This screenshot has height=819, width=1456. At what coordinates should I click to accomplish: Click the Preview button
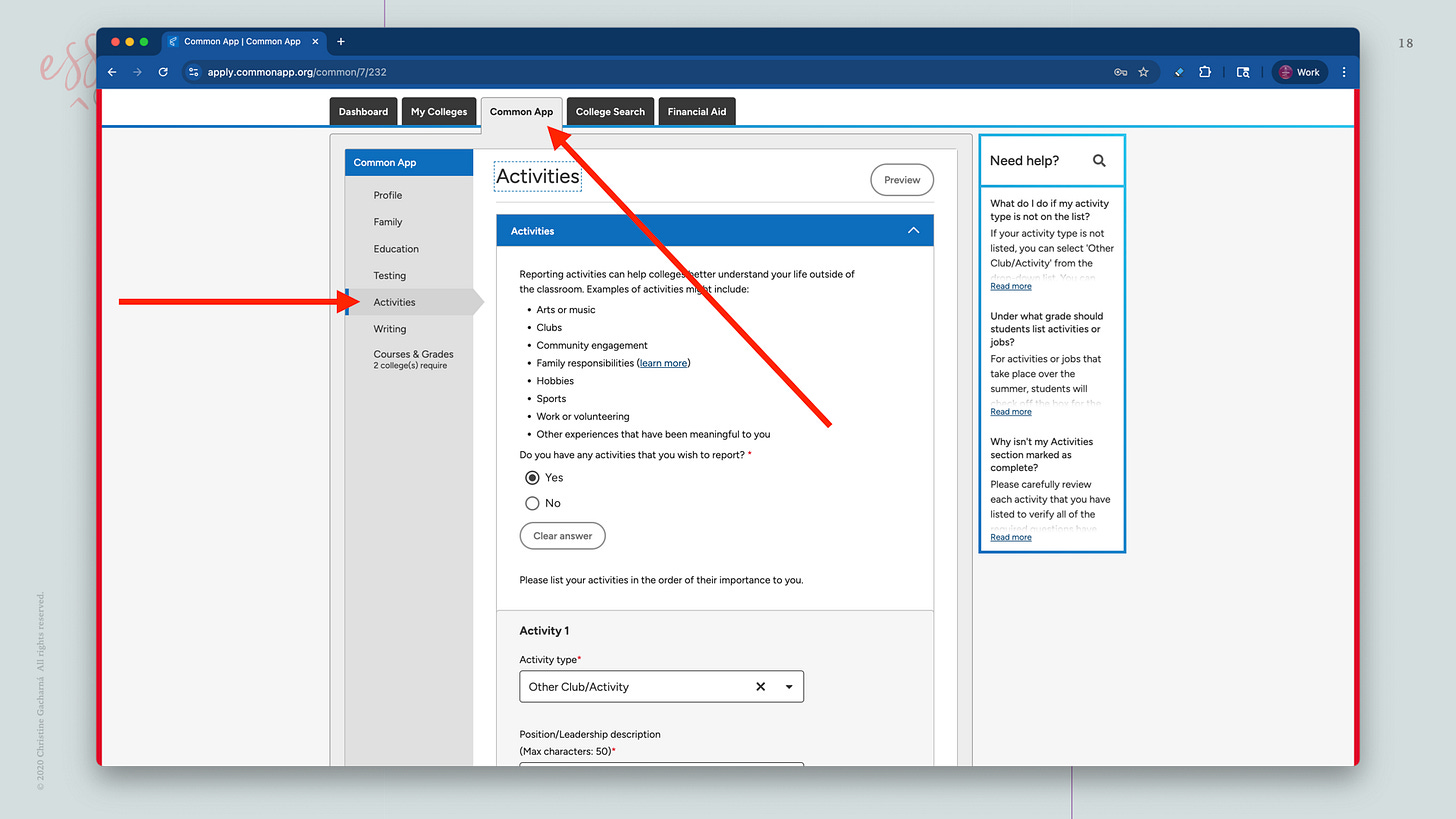click(902, 180)
